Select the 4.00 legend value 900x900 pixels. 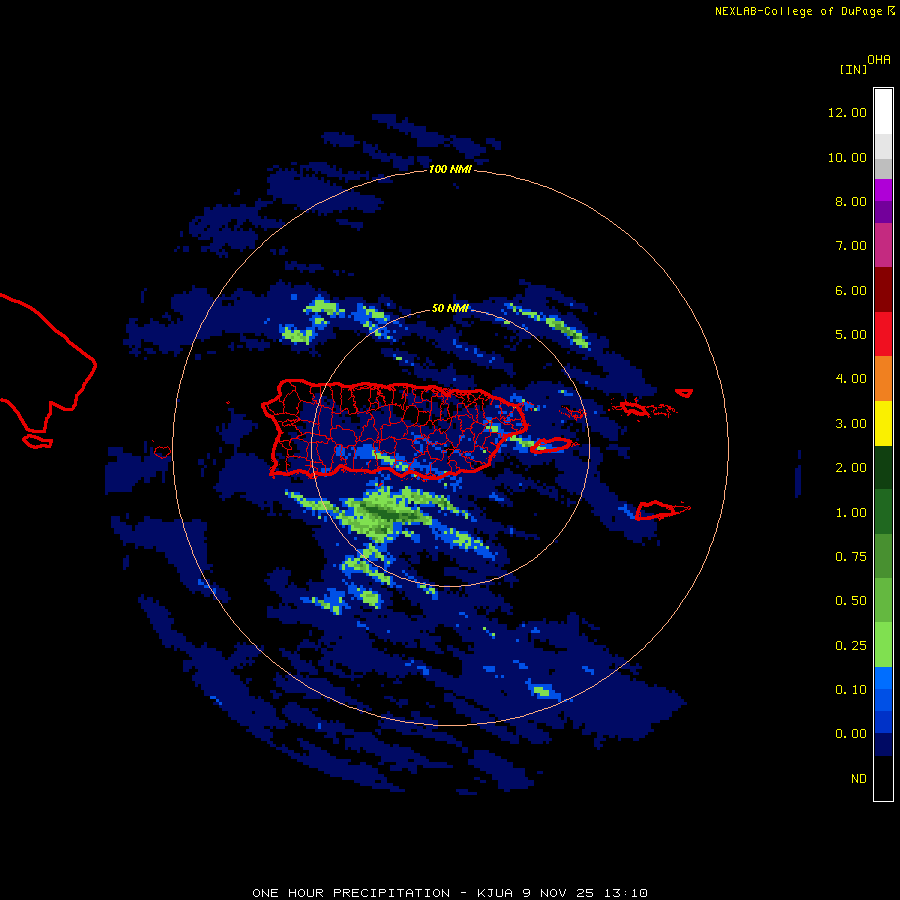(851, 379)
